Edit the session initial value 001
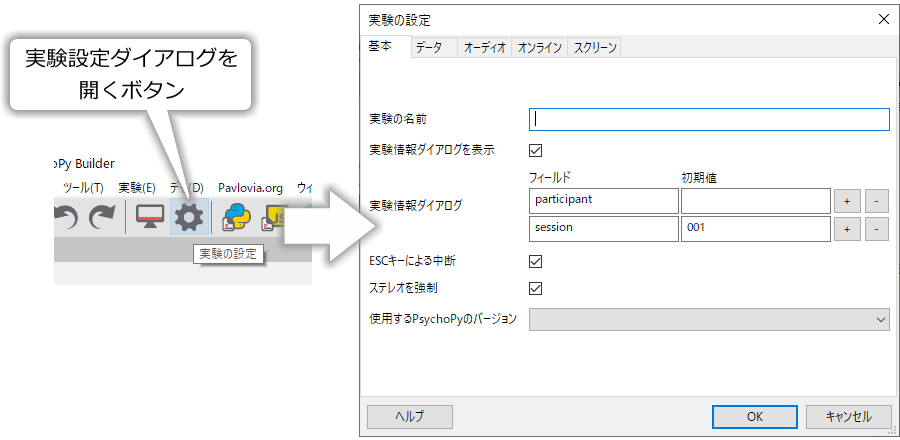The width and height of the screenshot is (900, 440). (x=755, y=228)
